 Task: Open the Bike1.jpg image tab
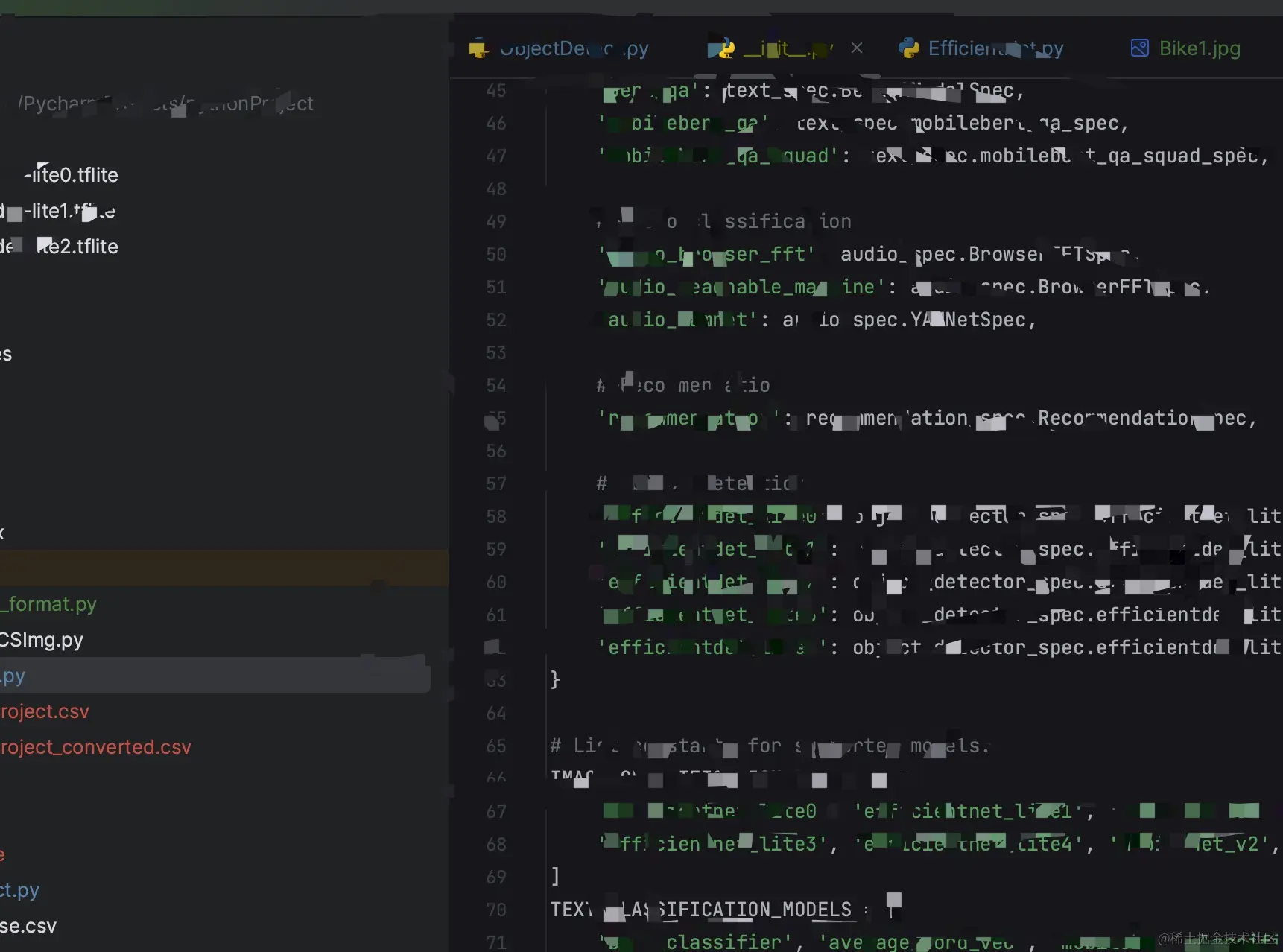point(1185,49)
